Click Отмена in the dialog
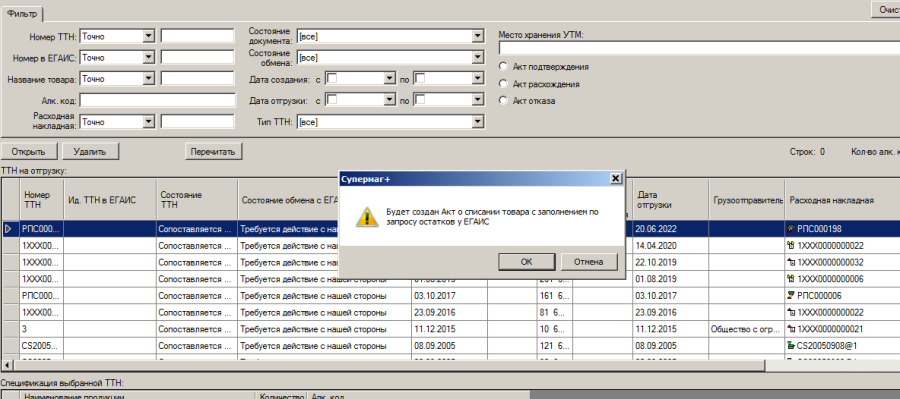 (589, 262)
